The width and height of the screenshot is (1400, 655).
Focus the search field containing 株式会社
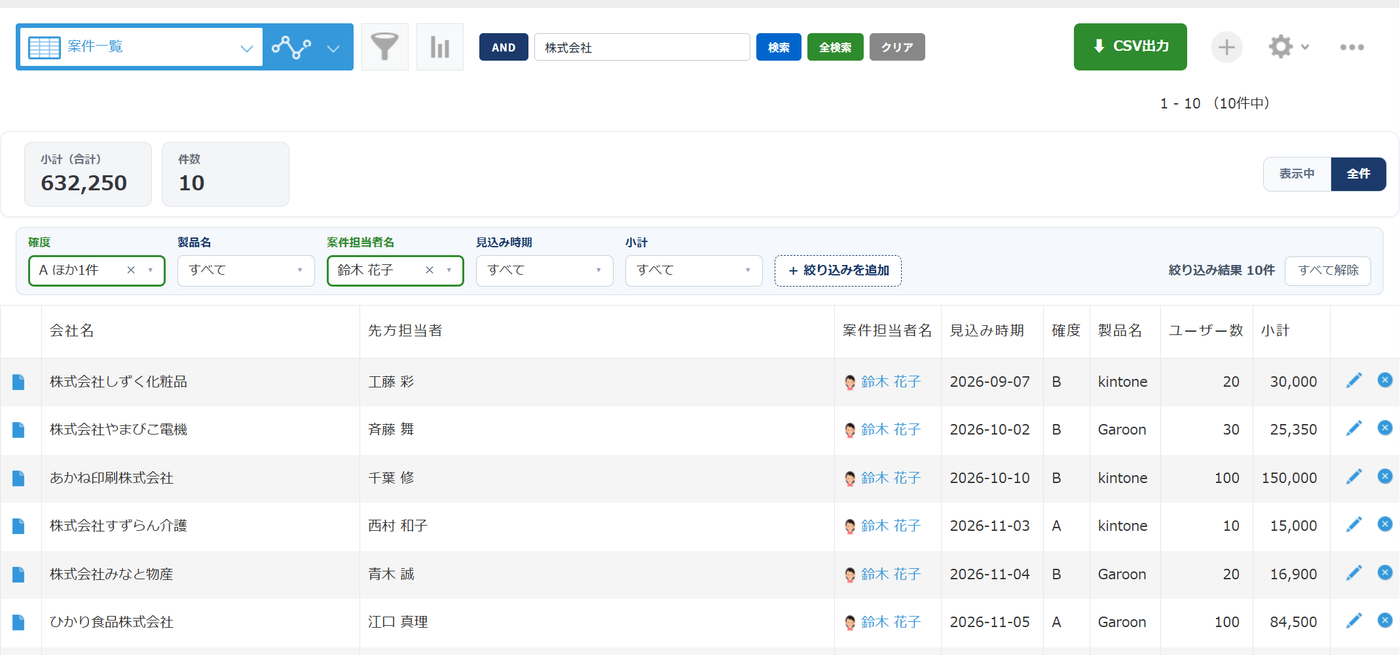[x=642, y=47]
